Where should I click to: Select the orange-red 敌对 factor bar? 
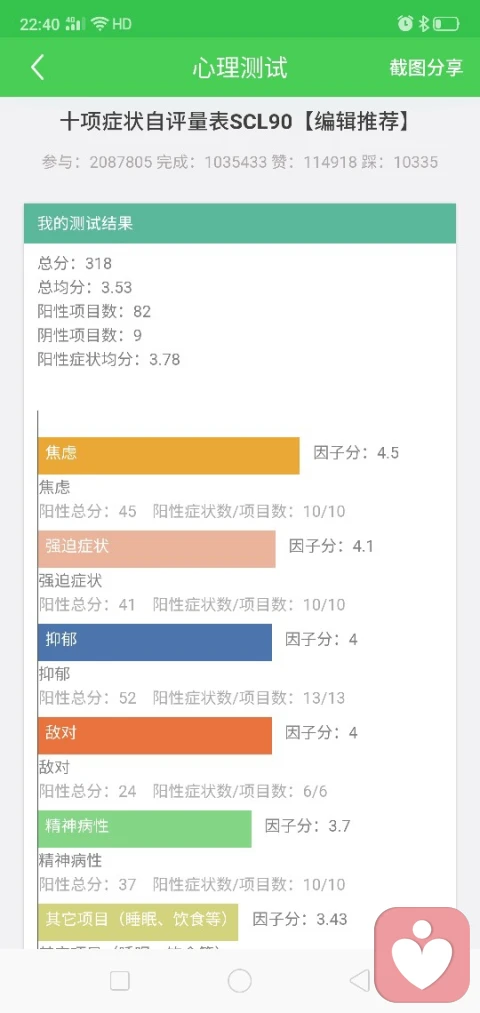pyautogui.click(x=155, y=735)
